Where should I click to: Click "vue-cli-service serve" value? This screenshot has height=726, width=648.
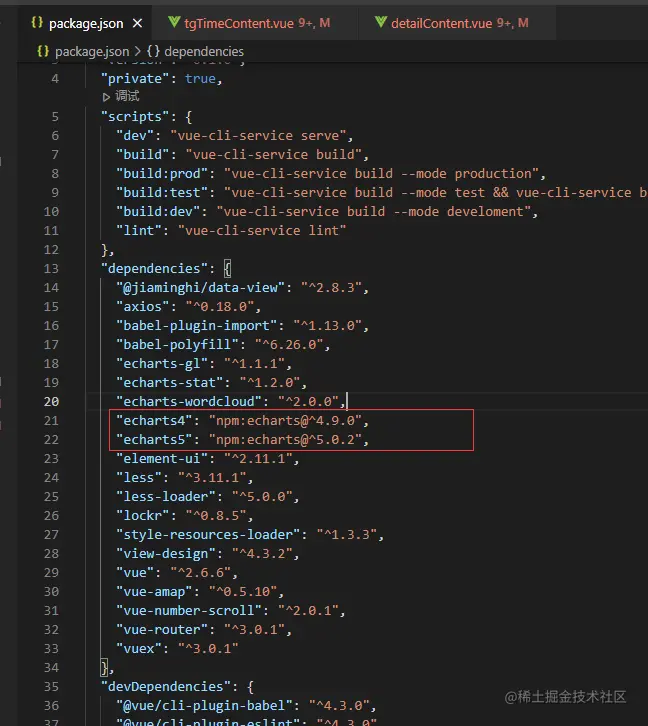(x=259, y=136)
